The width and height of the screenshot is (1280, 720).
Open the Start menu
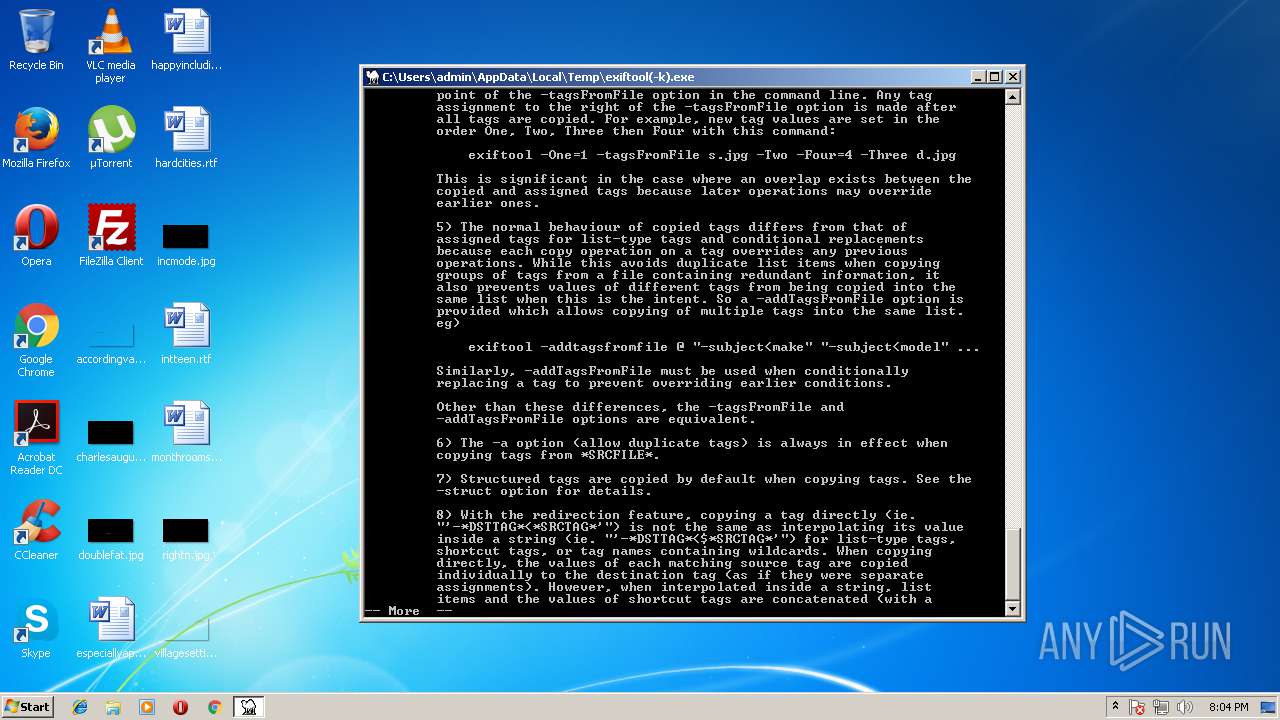coord(27,706)
